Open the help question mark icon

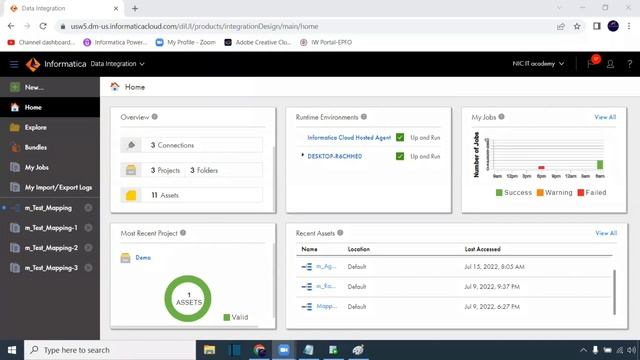pyautogui.click(x=629, y=64)
